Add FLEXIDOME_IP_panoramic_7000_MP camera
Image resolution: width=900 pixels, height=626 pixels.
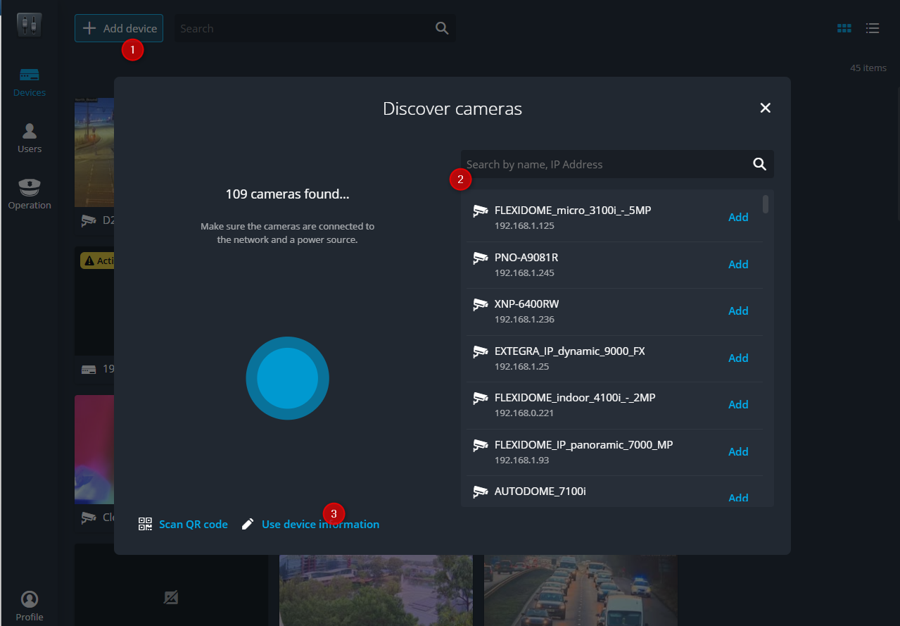tap(738, 451)
